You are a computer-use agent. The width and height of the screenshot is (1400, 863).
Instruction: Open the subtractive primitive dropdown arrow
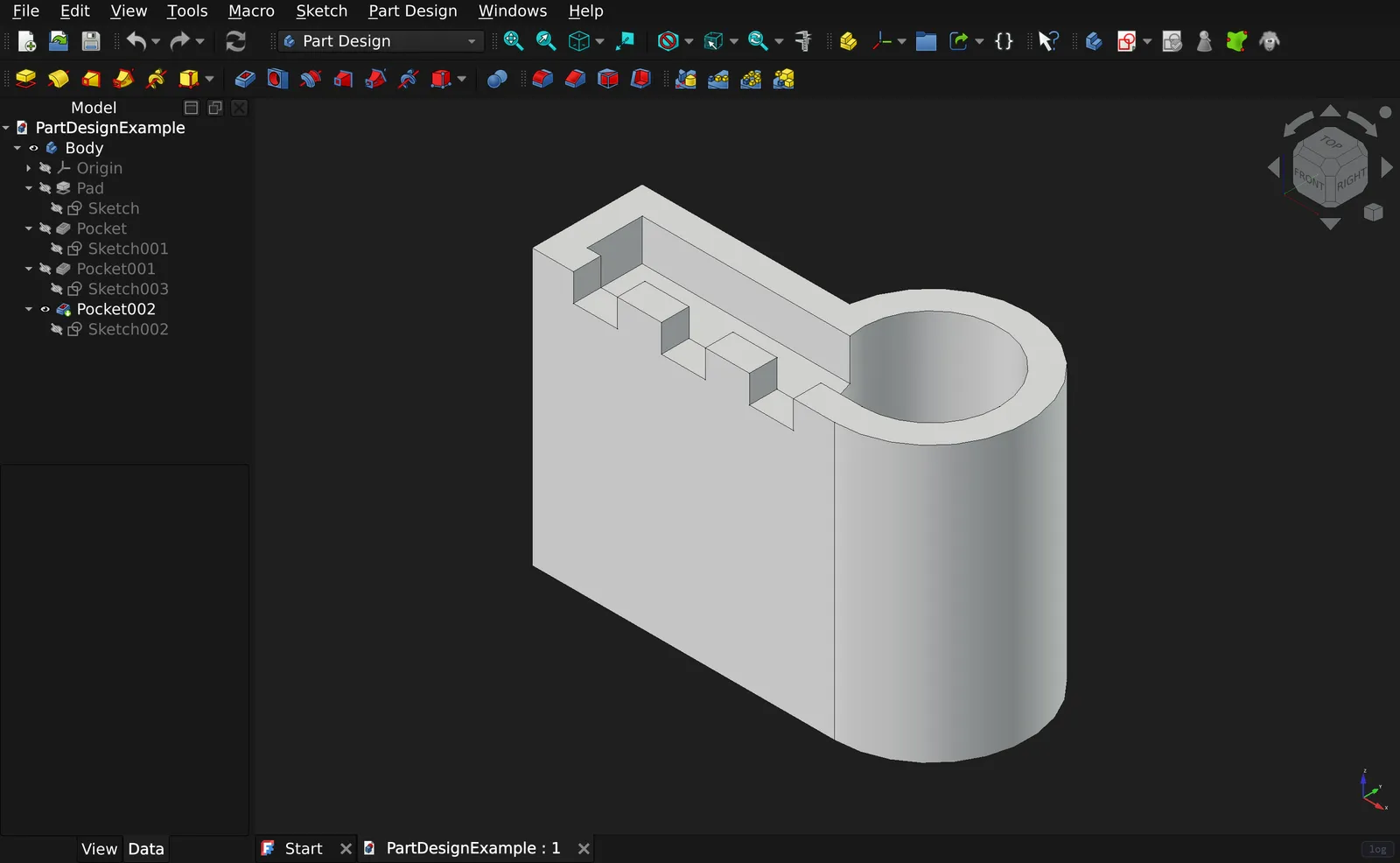[x=461, y=80]
